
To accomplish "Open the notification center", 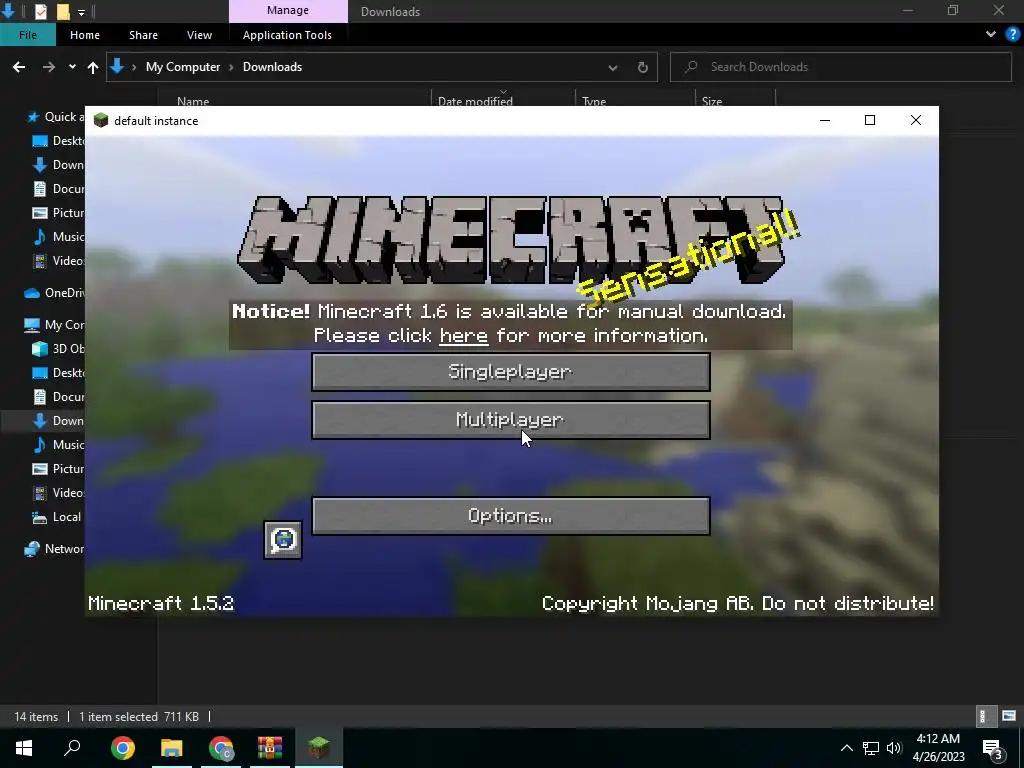I will pyautogui.click(x=993, y=748).
